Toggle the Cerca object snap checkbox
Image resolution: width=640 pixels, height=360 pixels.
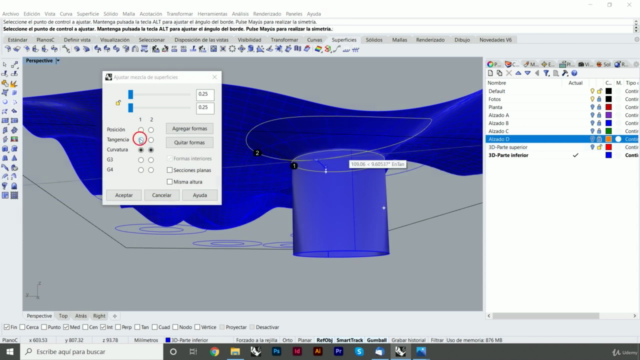(x=22, y=327)
